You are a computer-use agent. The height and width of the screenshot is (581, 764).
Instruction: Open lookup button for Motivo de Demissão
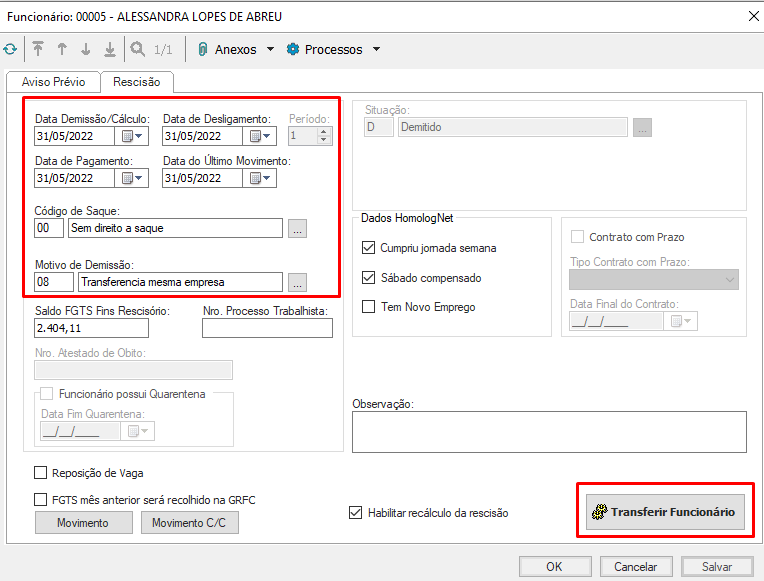pos(297,282)
